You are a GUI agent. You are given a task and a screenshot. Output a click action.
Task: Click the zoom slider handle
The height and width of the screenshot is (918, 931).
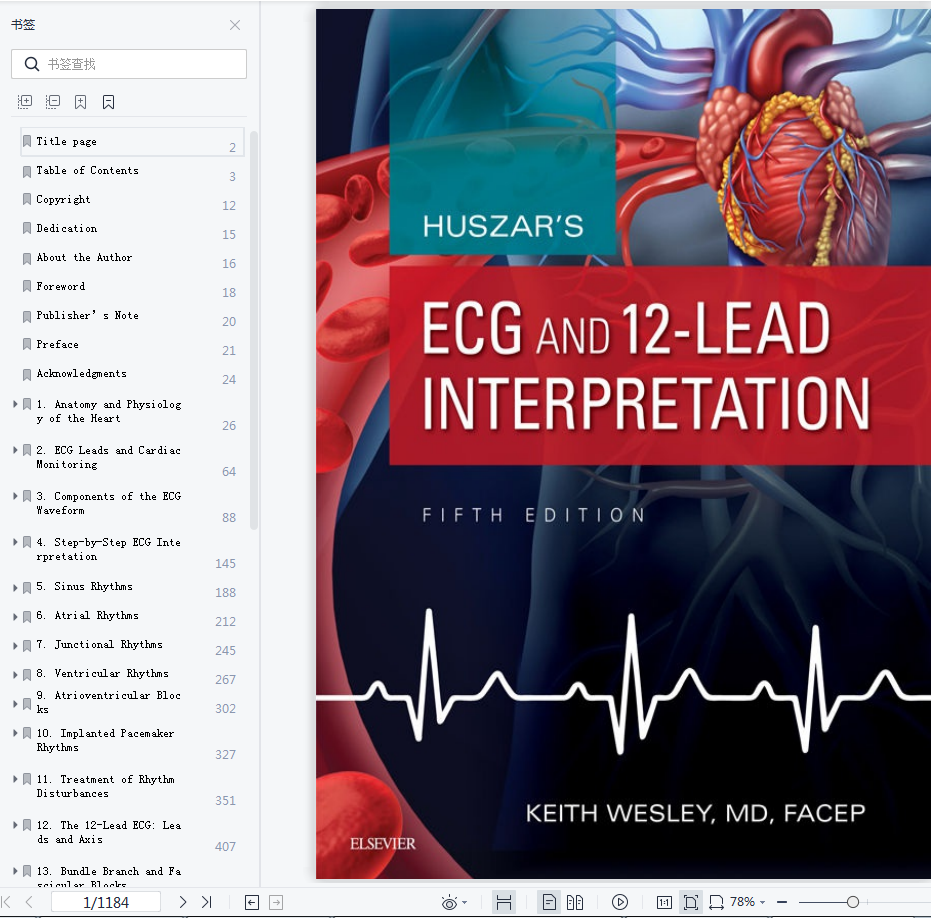pos(853,903)
